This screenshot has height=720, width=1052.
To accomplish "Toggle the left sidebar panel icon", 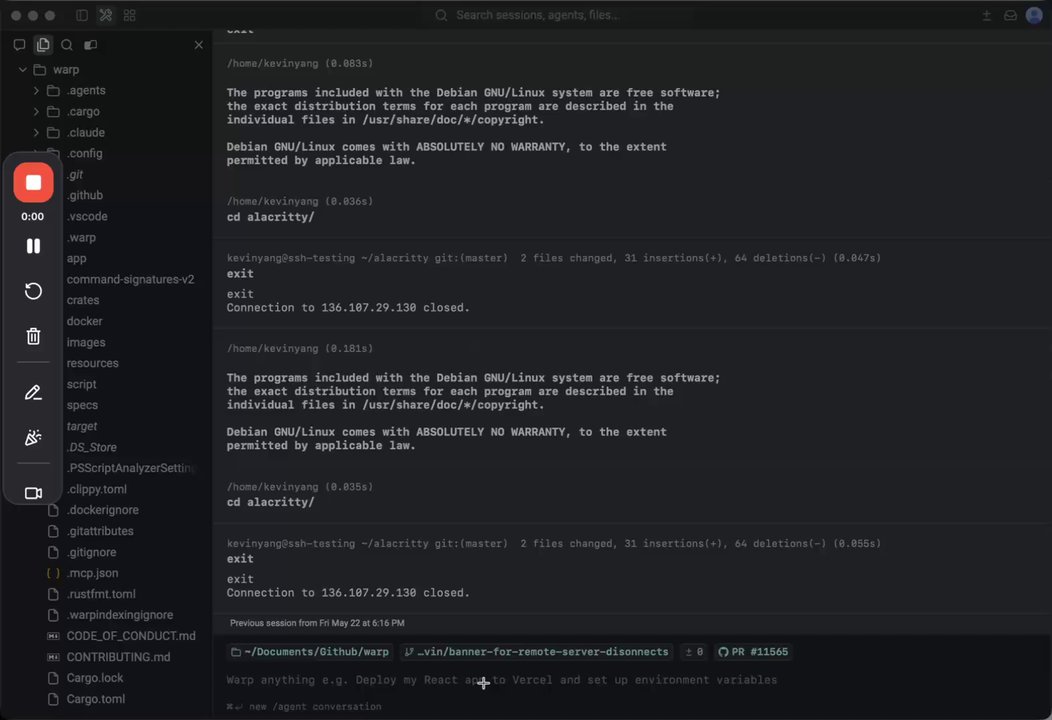I will 82,15.
